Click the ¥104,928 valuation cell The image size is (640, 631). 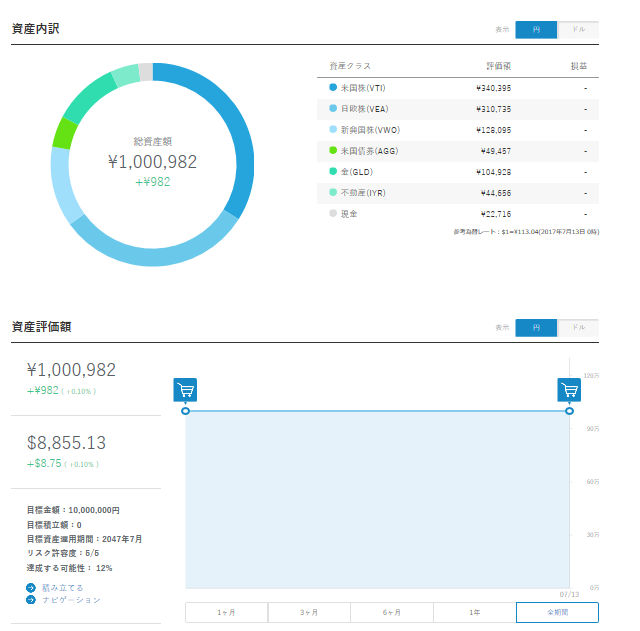point(493,172)
